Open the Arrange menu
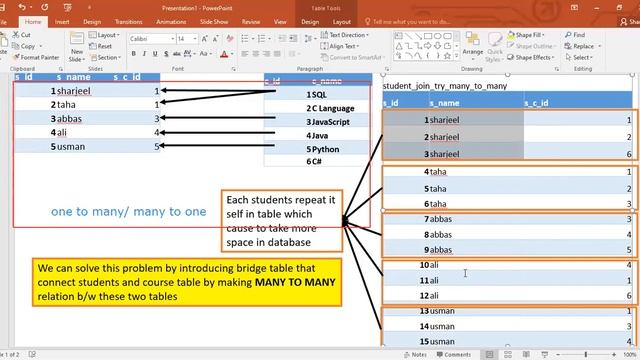The width and height of the screenshot is (640, 360). click(x=473, y=45)
